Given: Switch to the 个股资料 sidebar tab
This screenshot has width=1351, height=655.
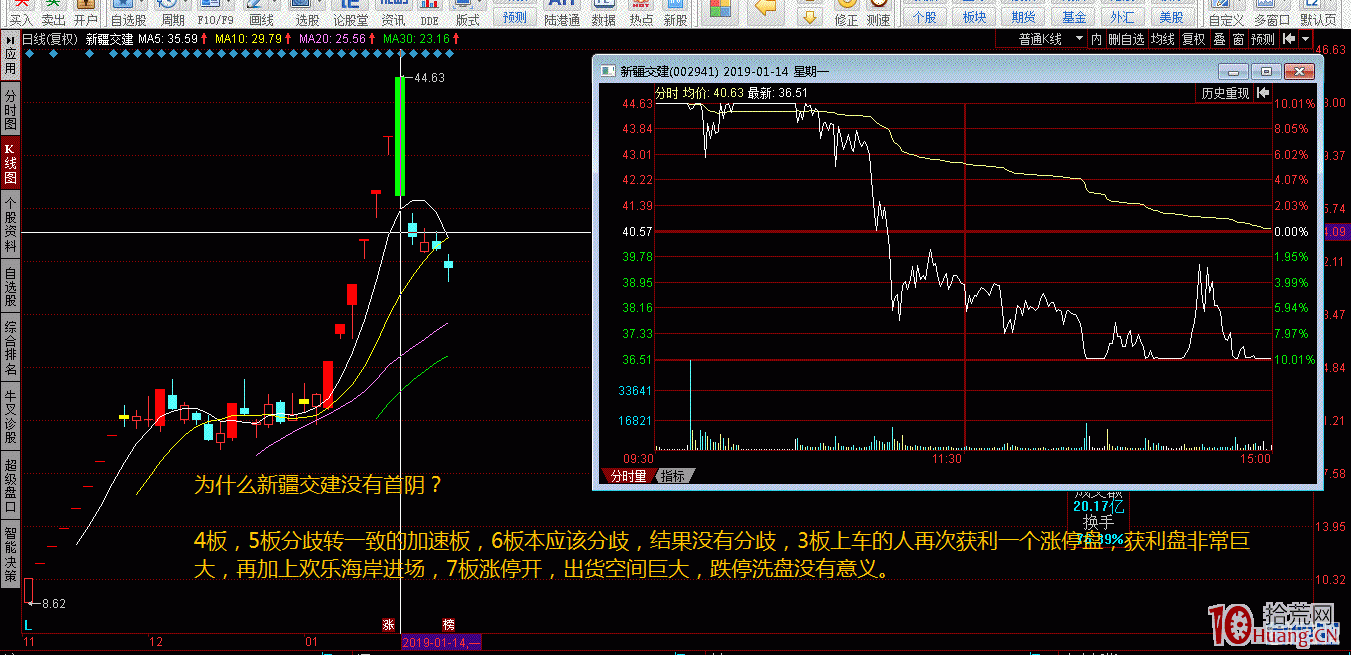Looking at the screenshot, I should [x=10, y=224].
